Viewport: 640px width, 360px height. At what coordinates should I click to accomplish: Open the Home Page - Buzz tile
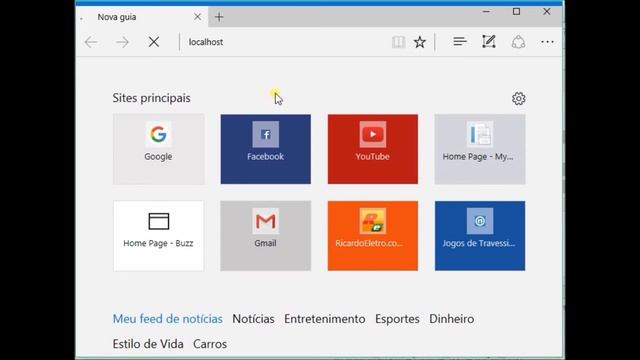158,236
